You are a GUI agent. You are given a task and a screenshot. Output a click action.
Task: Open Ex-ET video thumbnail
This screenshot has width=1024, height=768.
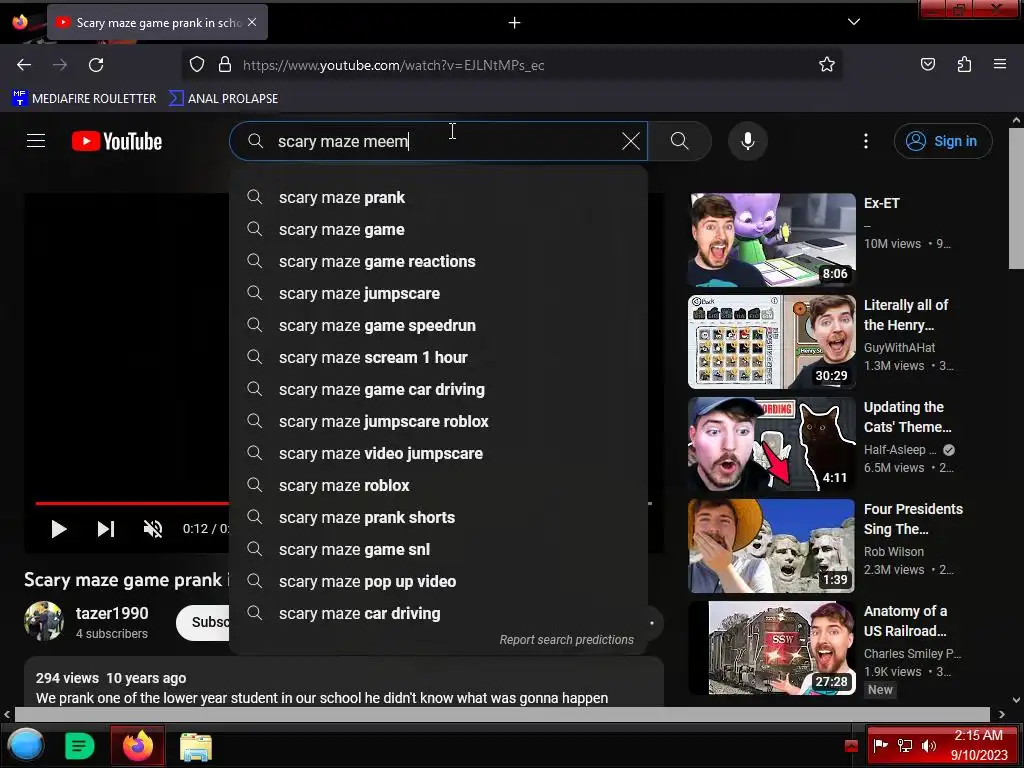click(772, 240)
